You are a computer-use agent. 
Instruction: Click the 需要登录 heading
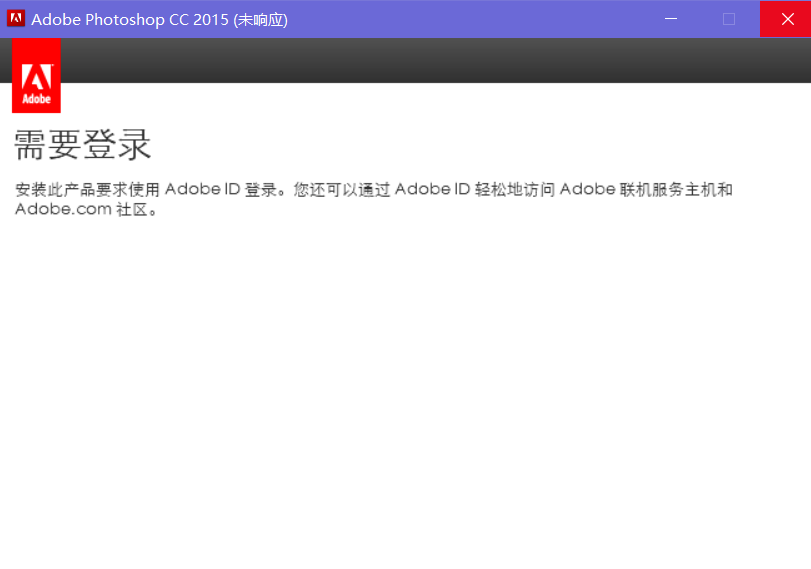click(82, 145)
